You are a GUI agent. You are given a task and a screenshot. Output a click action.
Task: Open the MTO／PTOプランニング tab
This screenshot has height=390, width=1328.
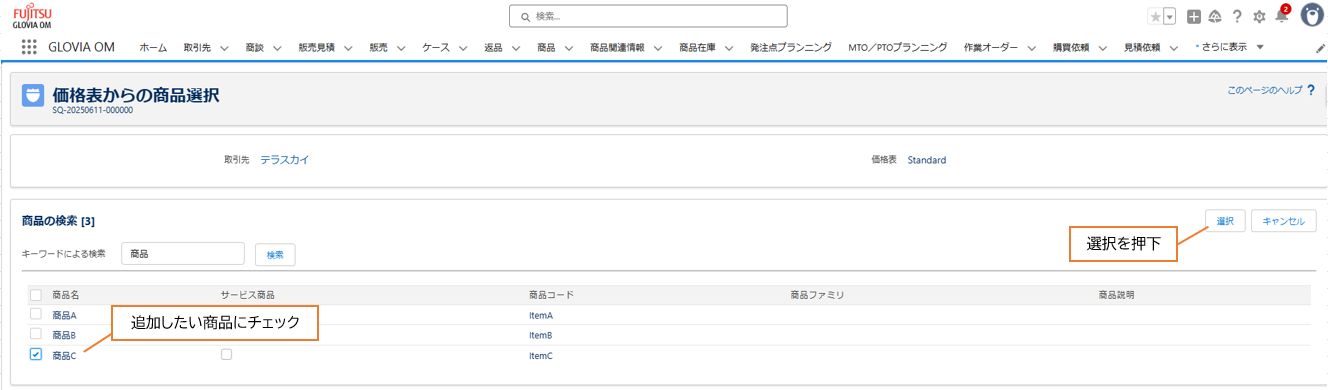897,47
